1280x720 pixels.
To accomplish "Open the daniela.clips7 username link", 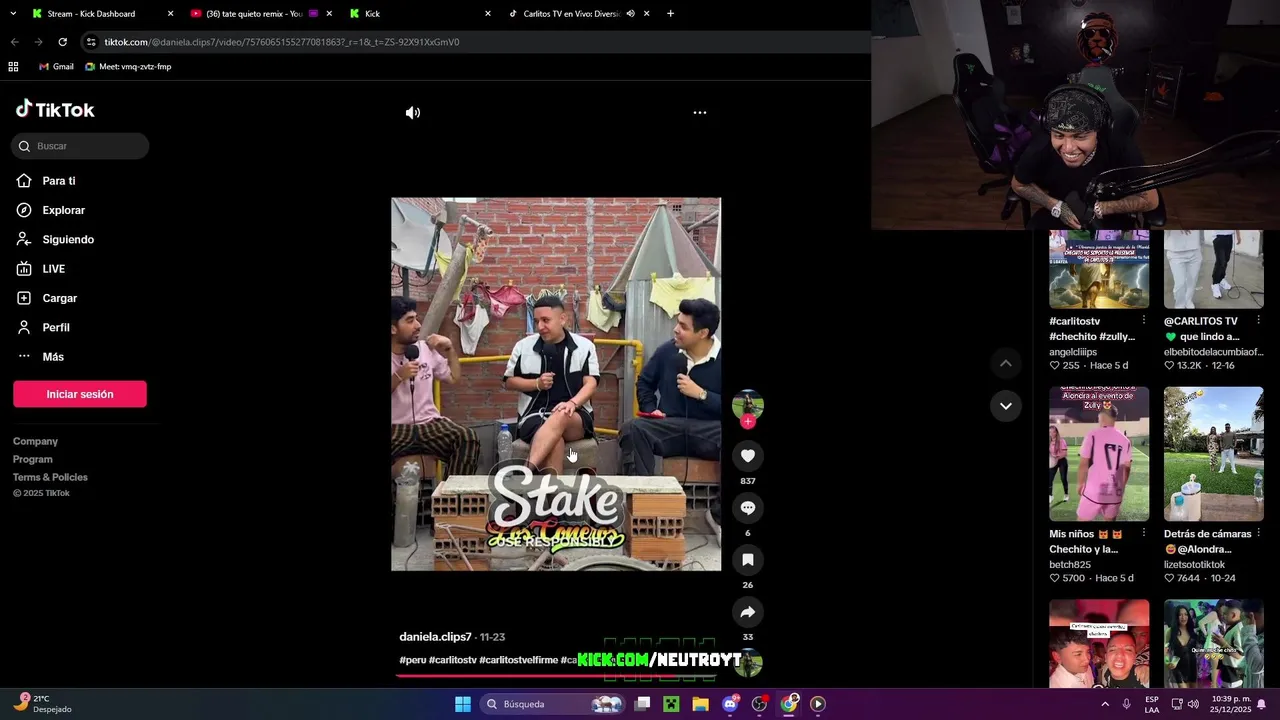I will (x=435, y=637).
